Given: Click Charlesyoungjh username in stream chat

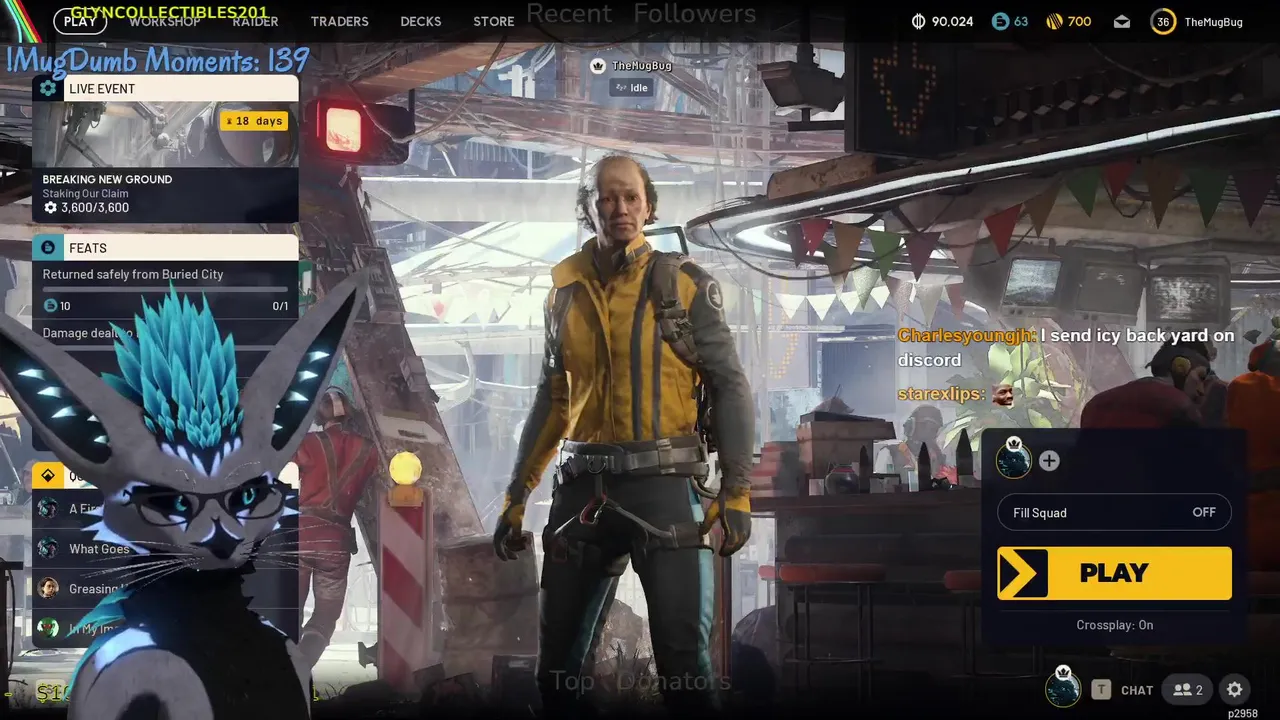Looking at the screenshot, I should pyautogui.click(x=966, y=336).
